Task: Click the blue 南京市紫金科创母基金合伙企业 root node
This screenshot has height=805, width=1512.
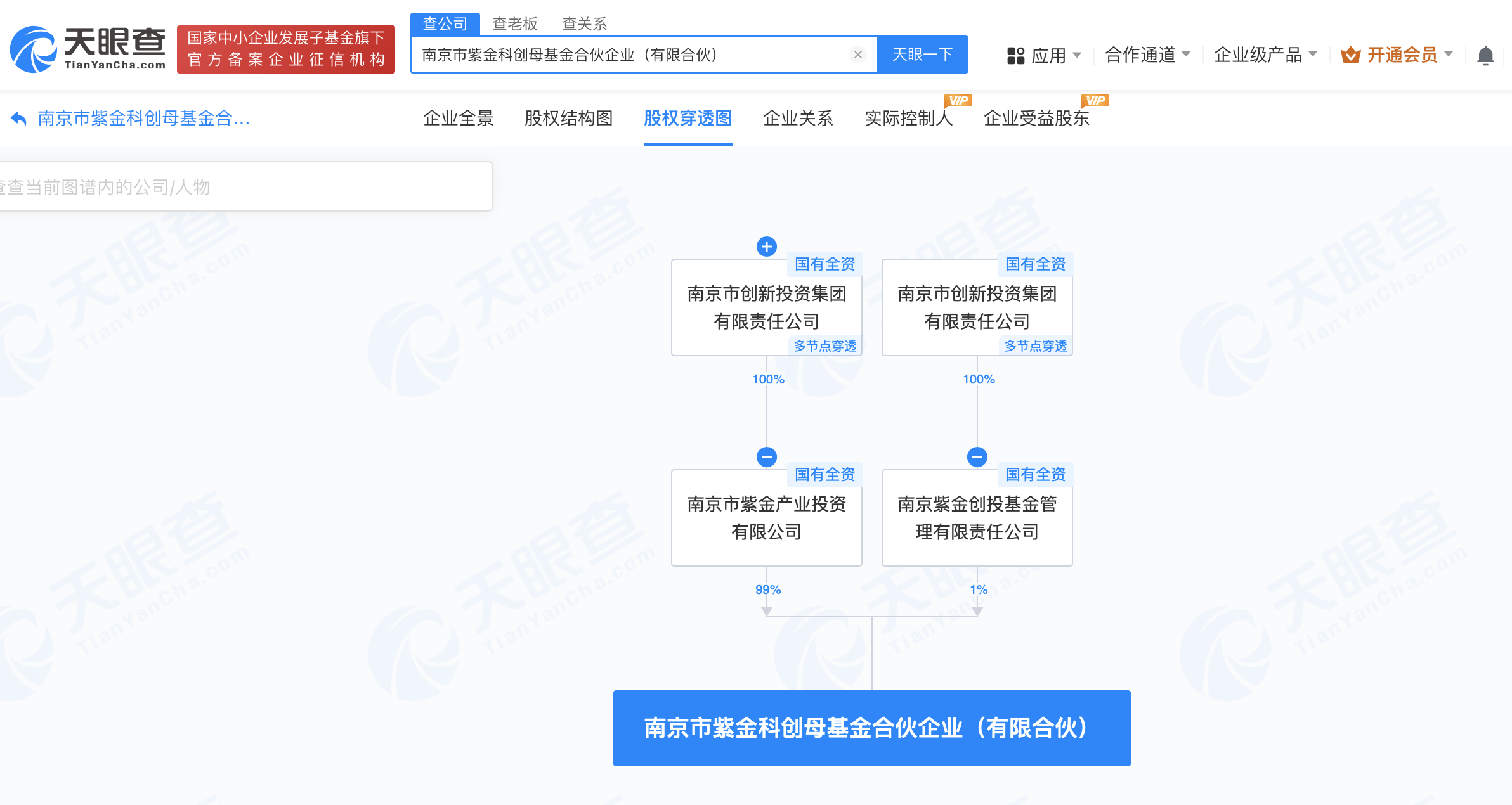Action: [x=871, y=728]
